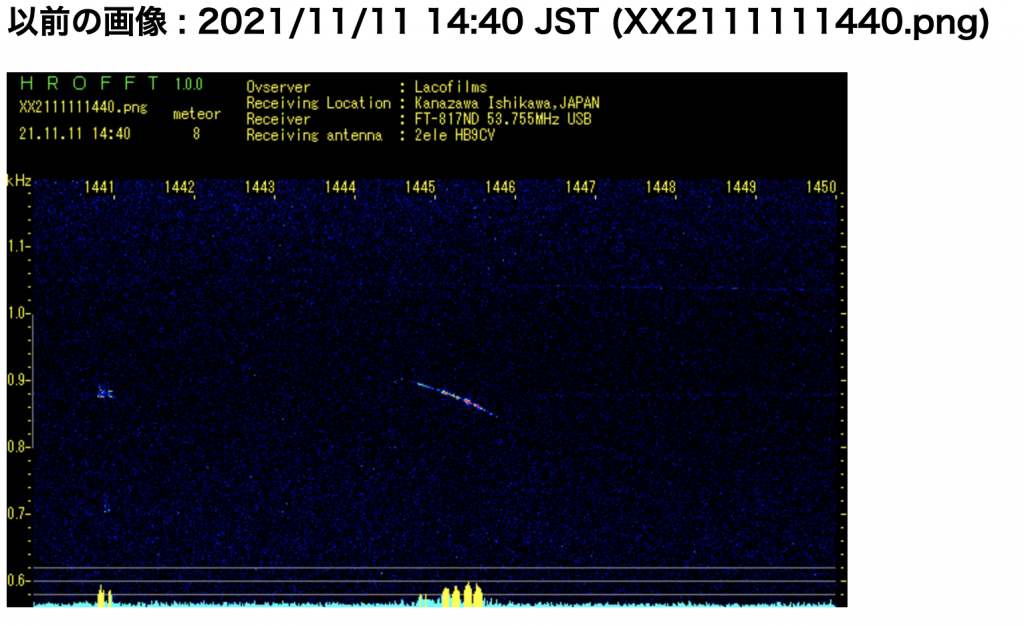
Task: Click the 'Receiver' label
Action: [278, 119]
